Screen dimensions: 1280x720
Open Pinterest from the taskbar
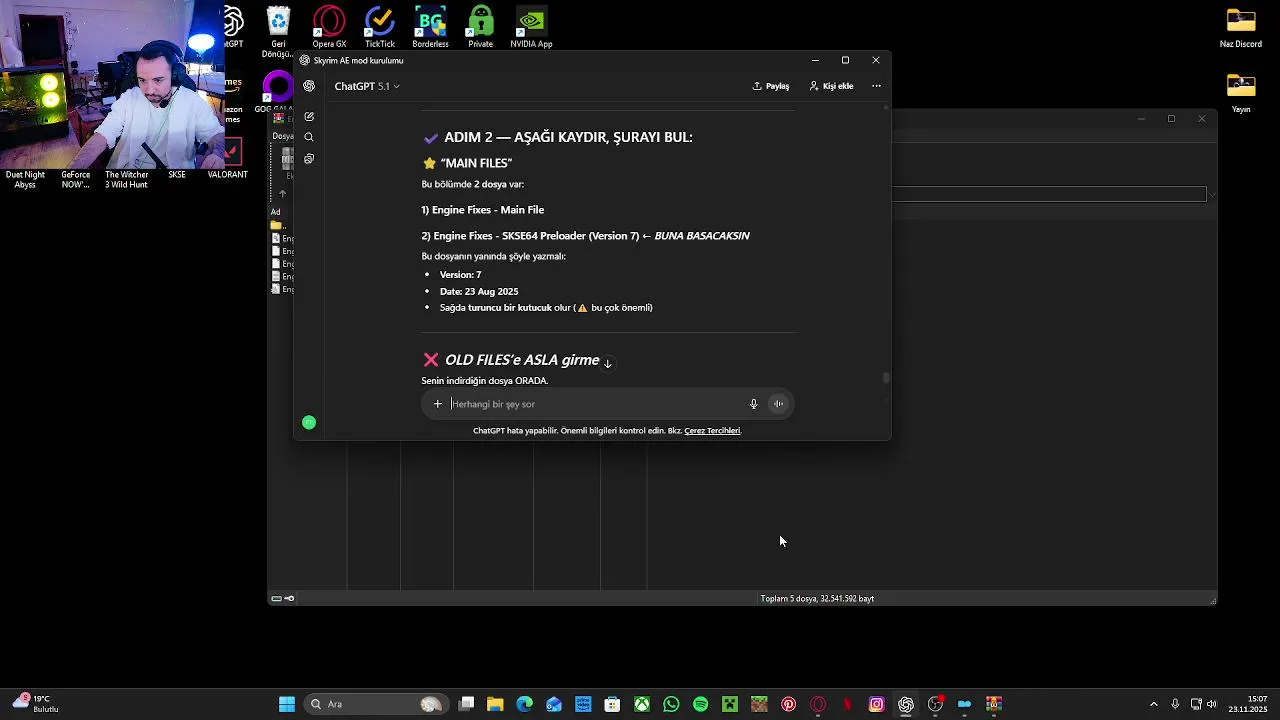pyautogui.click(x=788, y=704)
